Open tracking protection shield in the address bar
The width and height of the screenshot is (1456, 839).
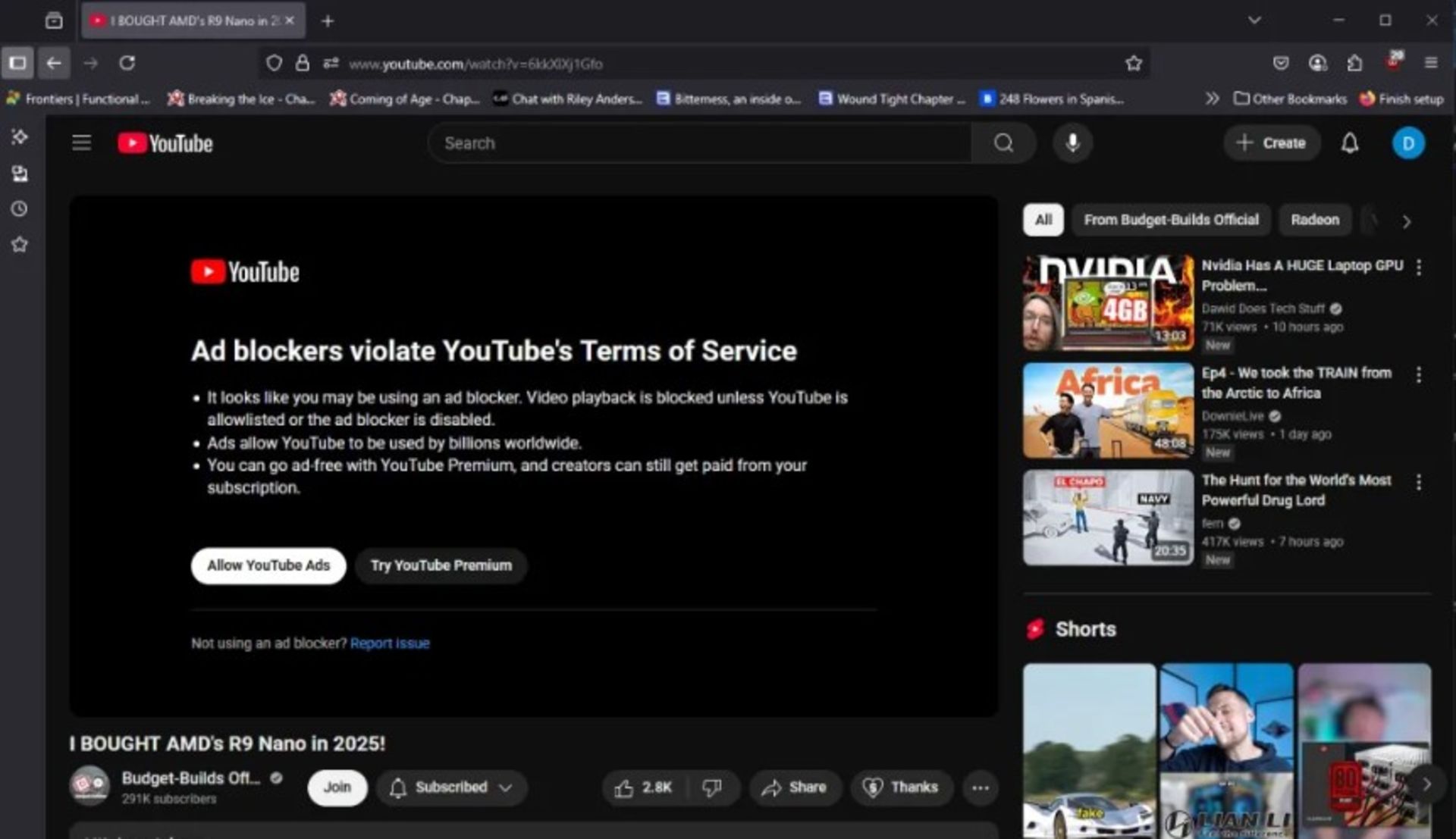pyautogui.click(x=274, y=64)
